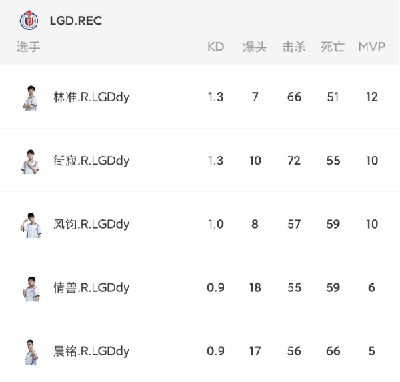Sort by the 爆头 column header
400x382 pixels.
pyautogui.click(x=255, y=47)
